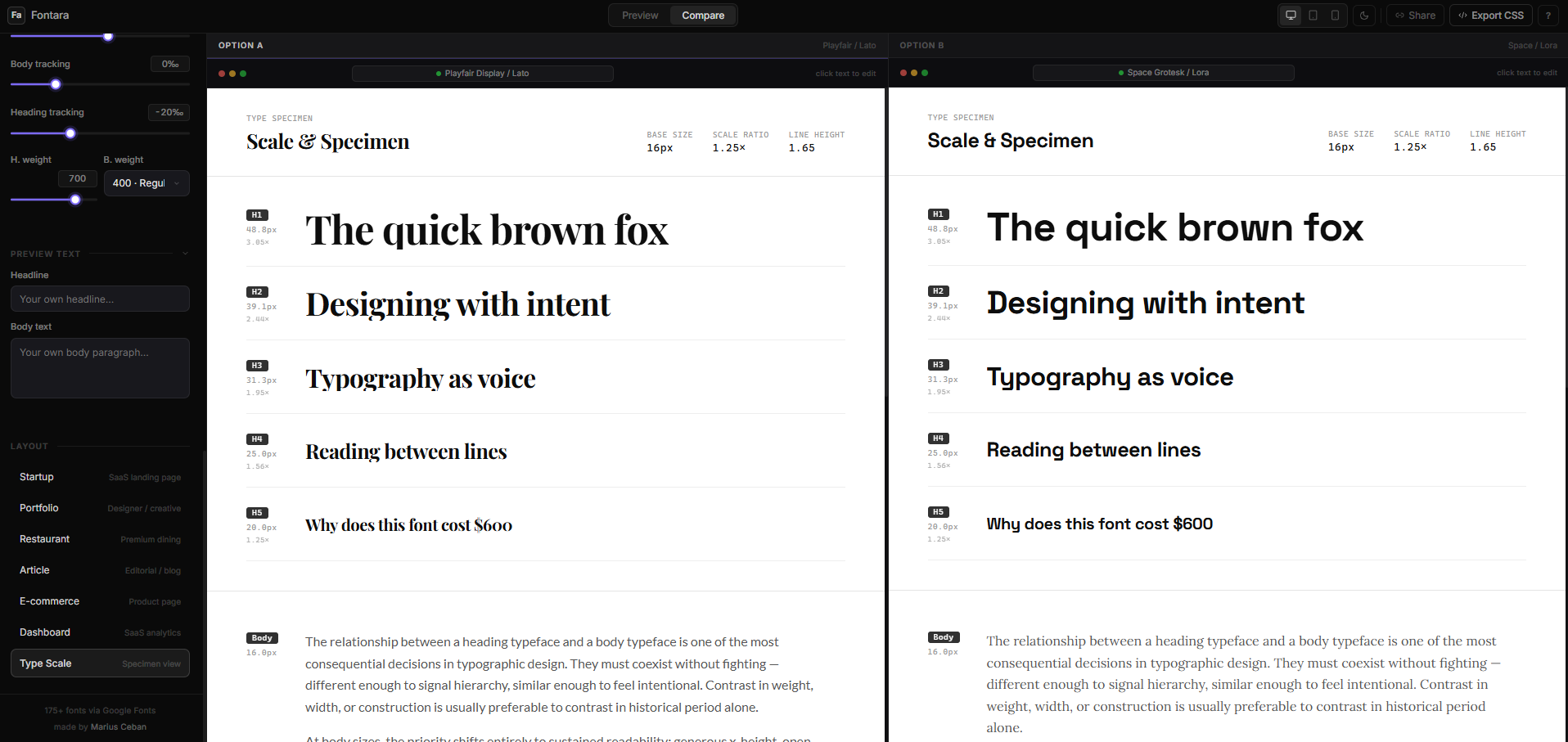Click the yellow dot in Option A header
The image size is (1568, 742).
tap(232, 73)
